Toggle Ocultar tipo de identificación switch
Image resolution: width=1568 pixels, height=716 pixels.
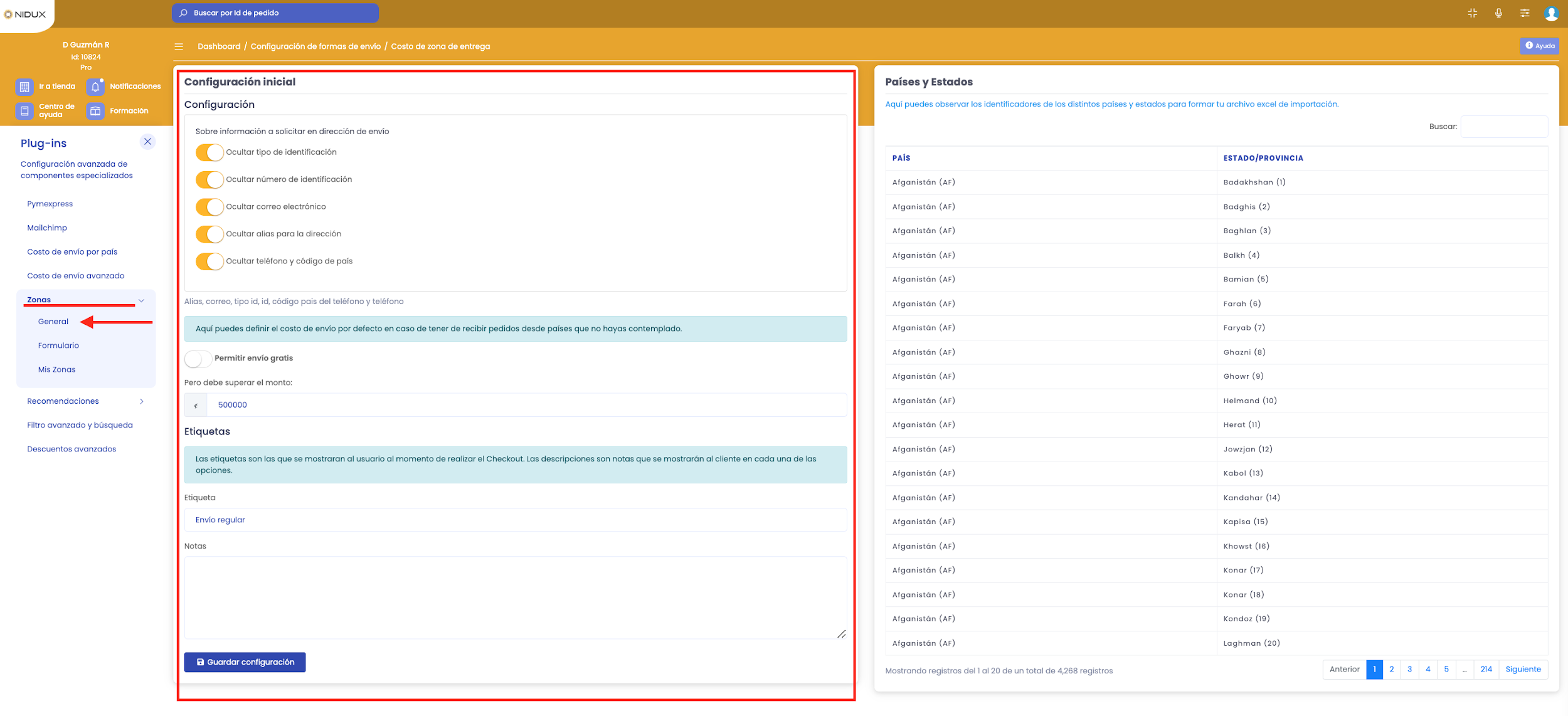pos(209,152)
